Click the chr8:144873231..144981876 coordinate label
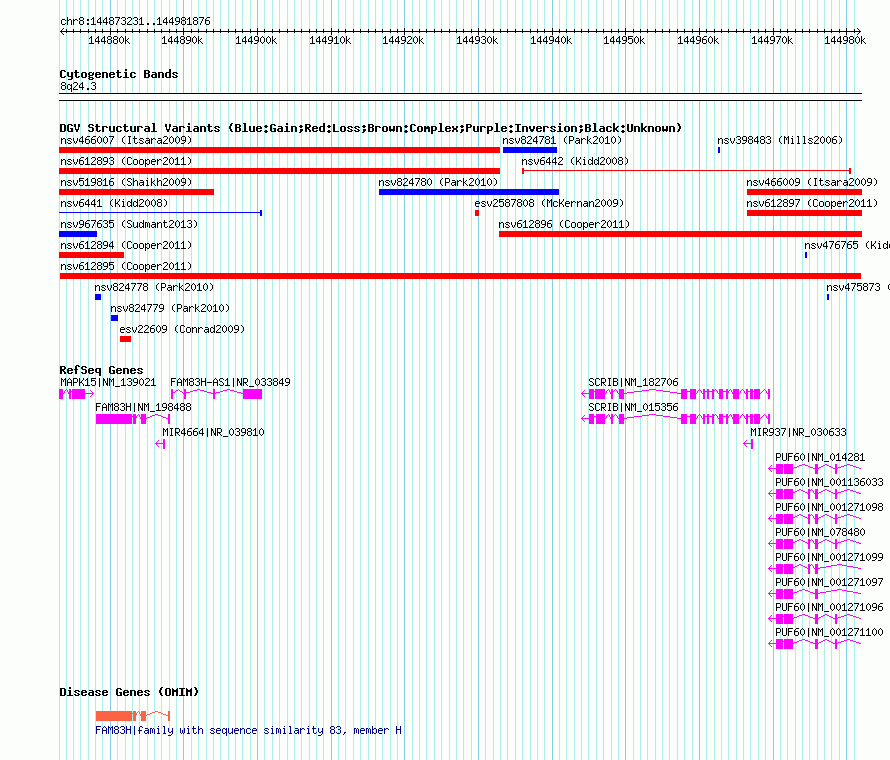890x760 pixels. point(135,21)
